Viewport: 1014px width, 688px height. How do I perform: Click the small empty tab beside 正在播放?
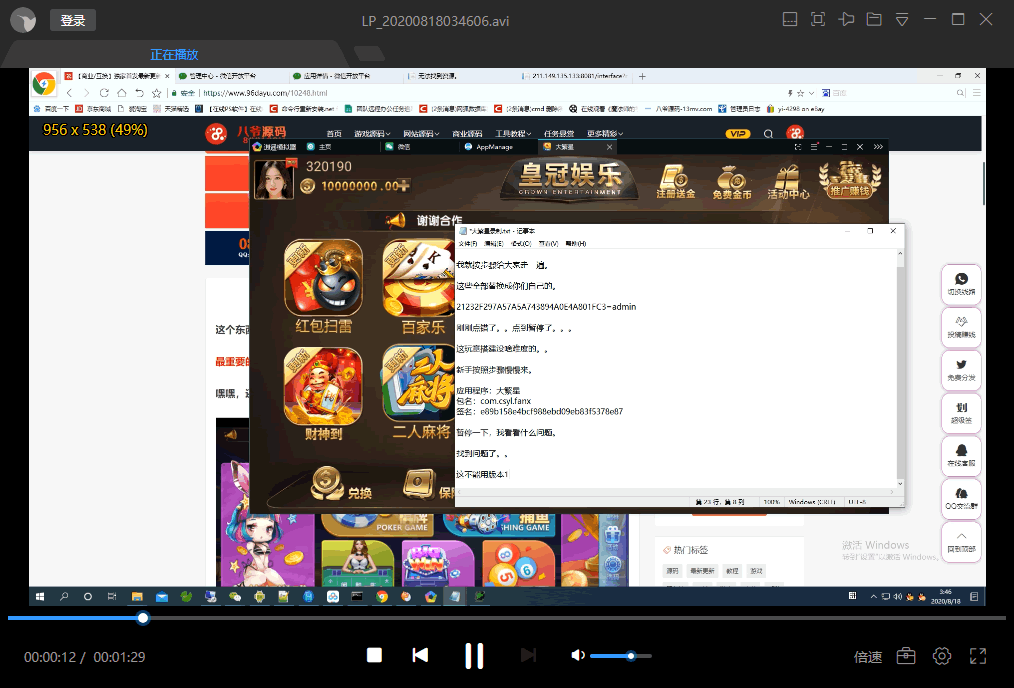pos(368,54)
